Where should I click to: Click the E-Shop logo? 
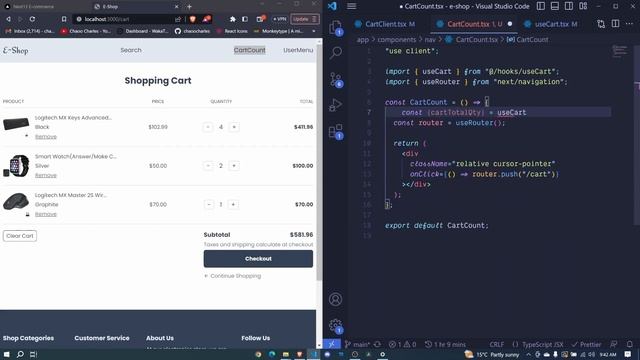click(x=16, y=50)
